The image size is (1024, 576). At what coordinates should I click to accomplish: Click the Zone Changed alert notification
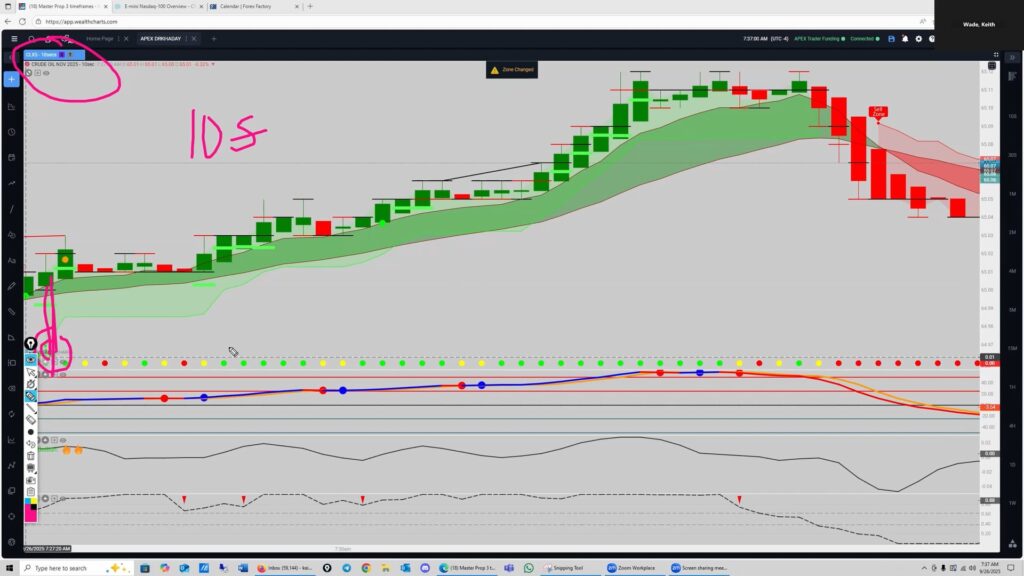512,70
